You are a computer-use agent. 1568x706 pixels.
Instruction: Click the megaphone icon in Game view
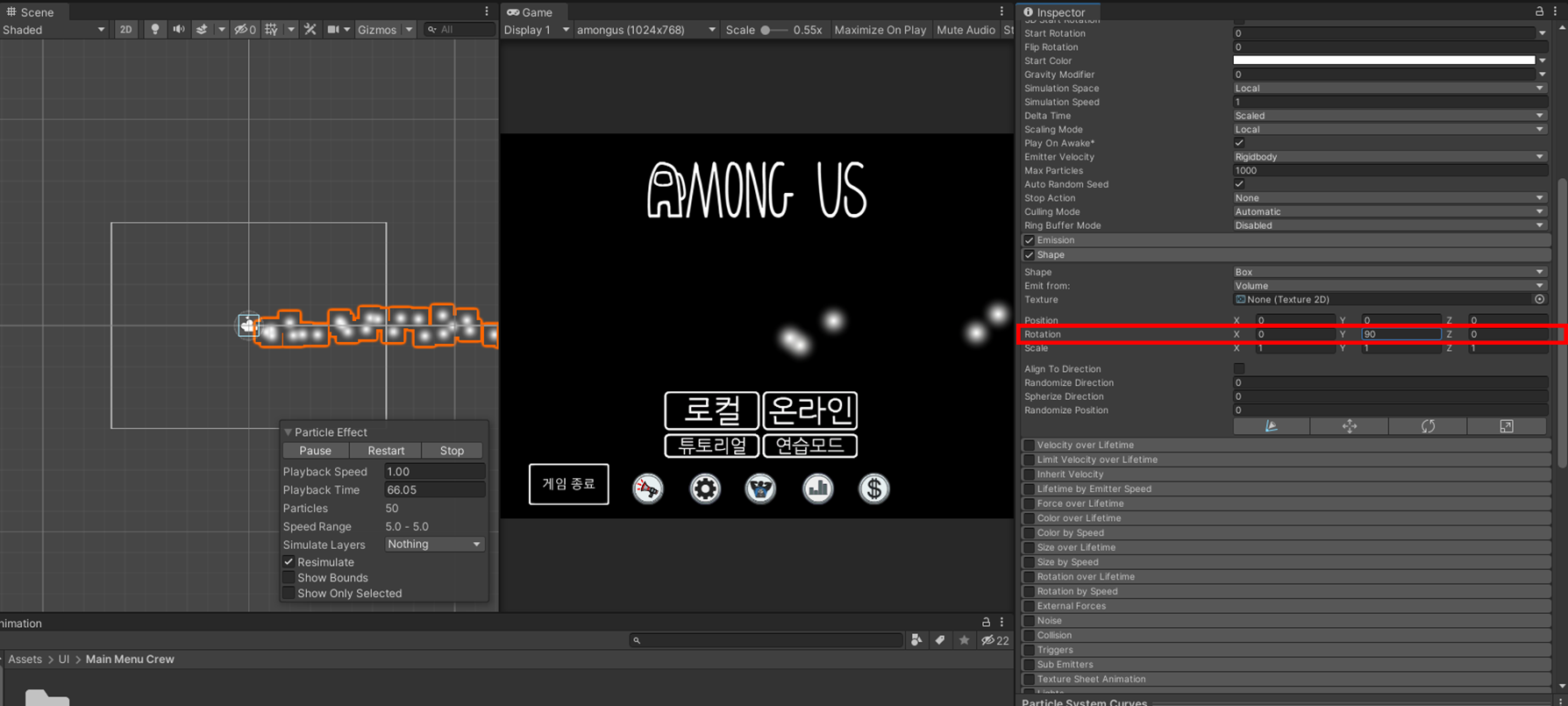coord(648,488)
